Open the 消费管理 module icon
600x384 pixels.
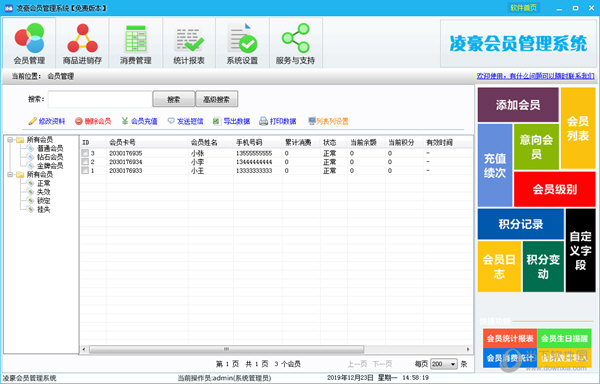pos(135,43)
